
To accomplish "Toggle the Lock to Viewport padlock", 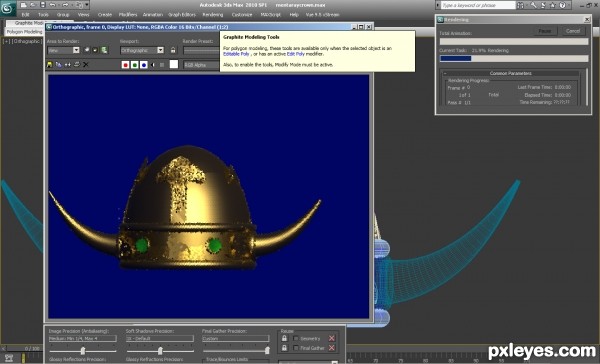I will point(173,50).
